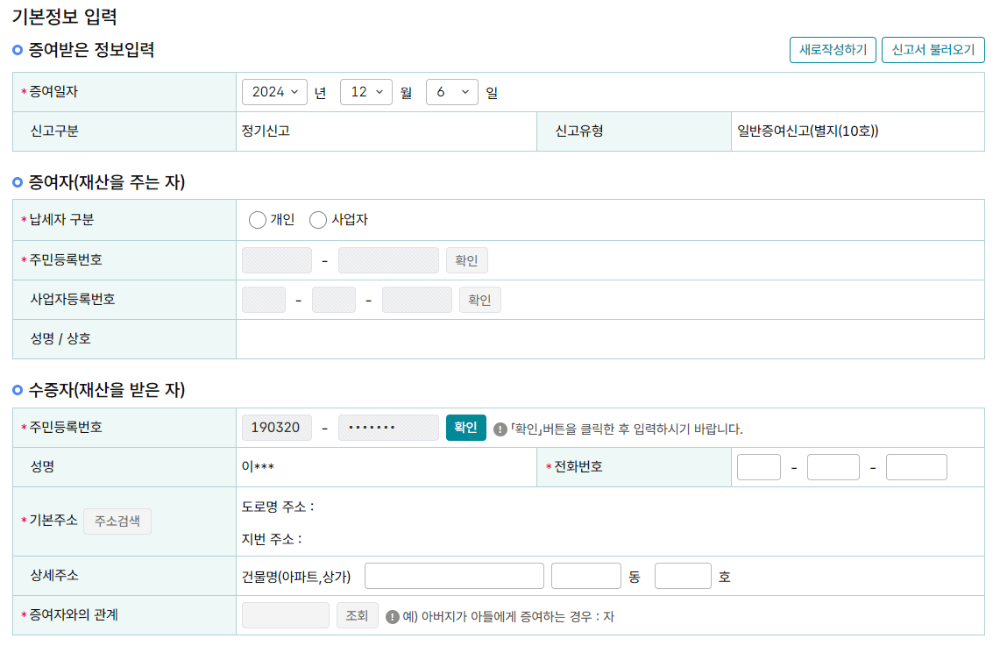Select the 사업자 radio button
The height and width of the screenshot is (651, 1000).
click(x=317, y=219)
